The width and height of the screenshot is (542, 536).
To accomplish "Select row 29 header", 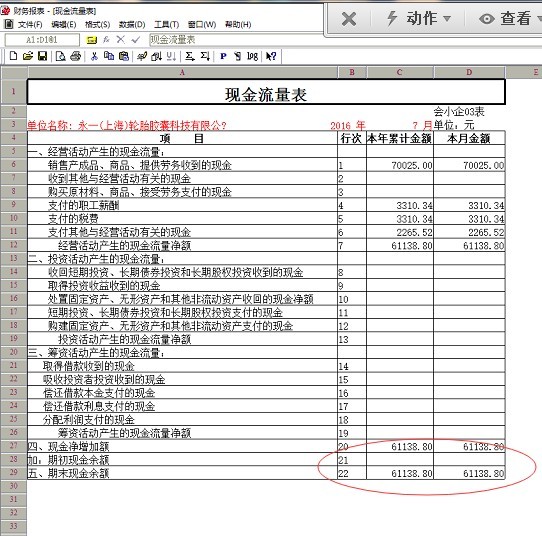I will [x=13, y=472].
